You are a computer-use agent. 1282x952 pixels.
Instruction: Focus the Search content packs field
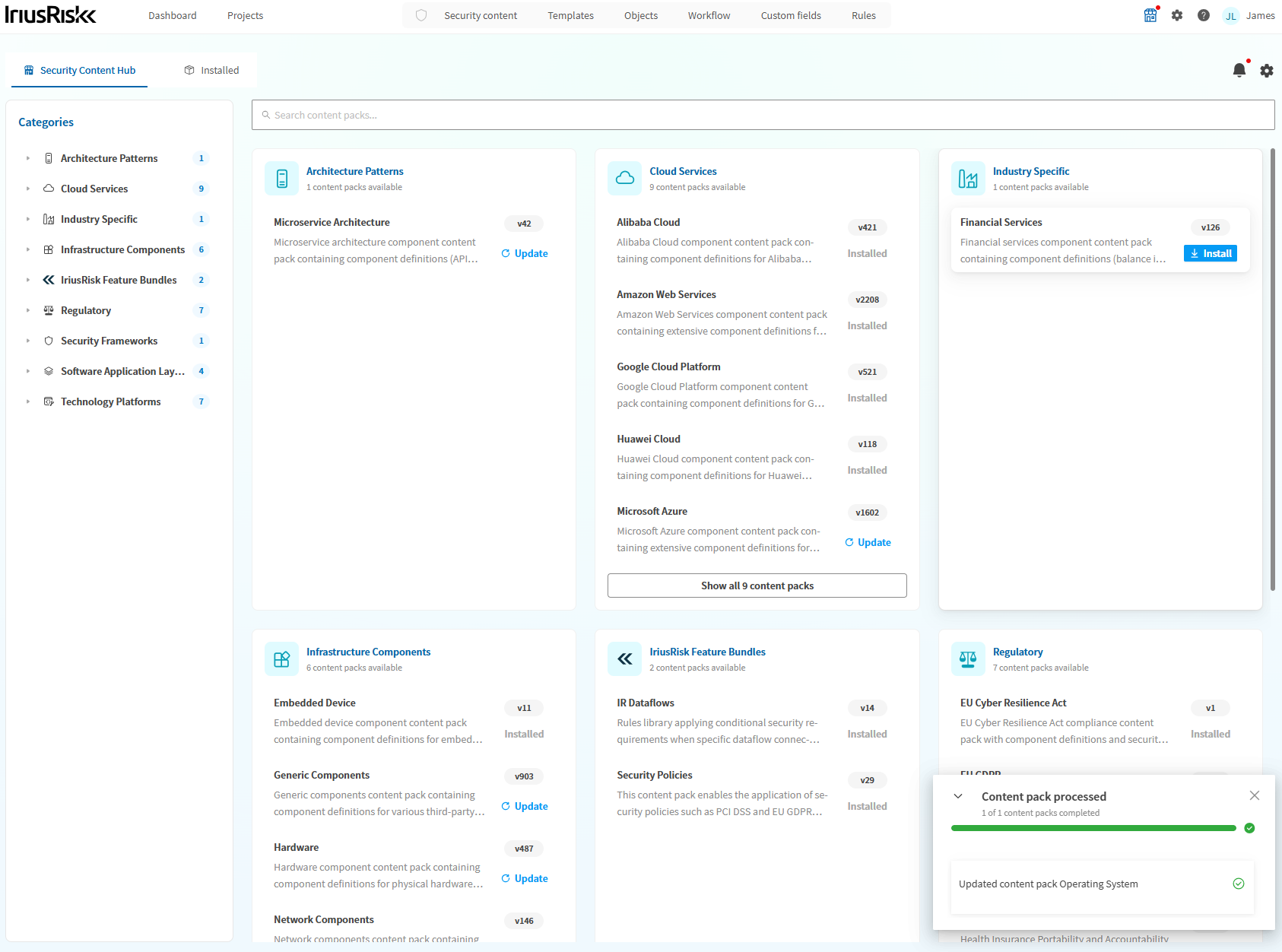[763, 115]
